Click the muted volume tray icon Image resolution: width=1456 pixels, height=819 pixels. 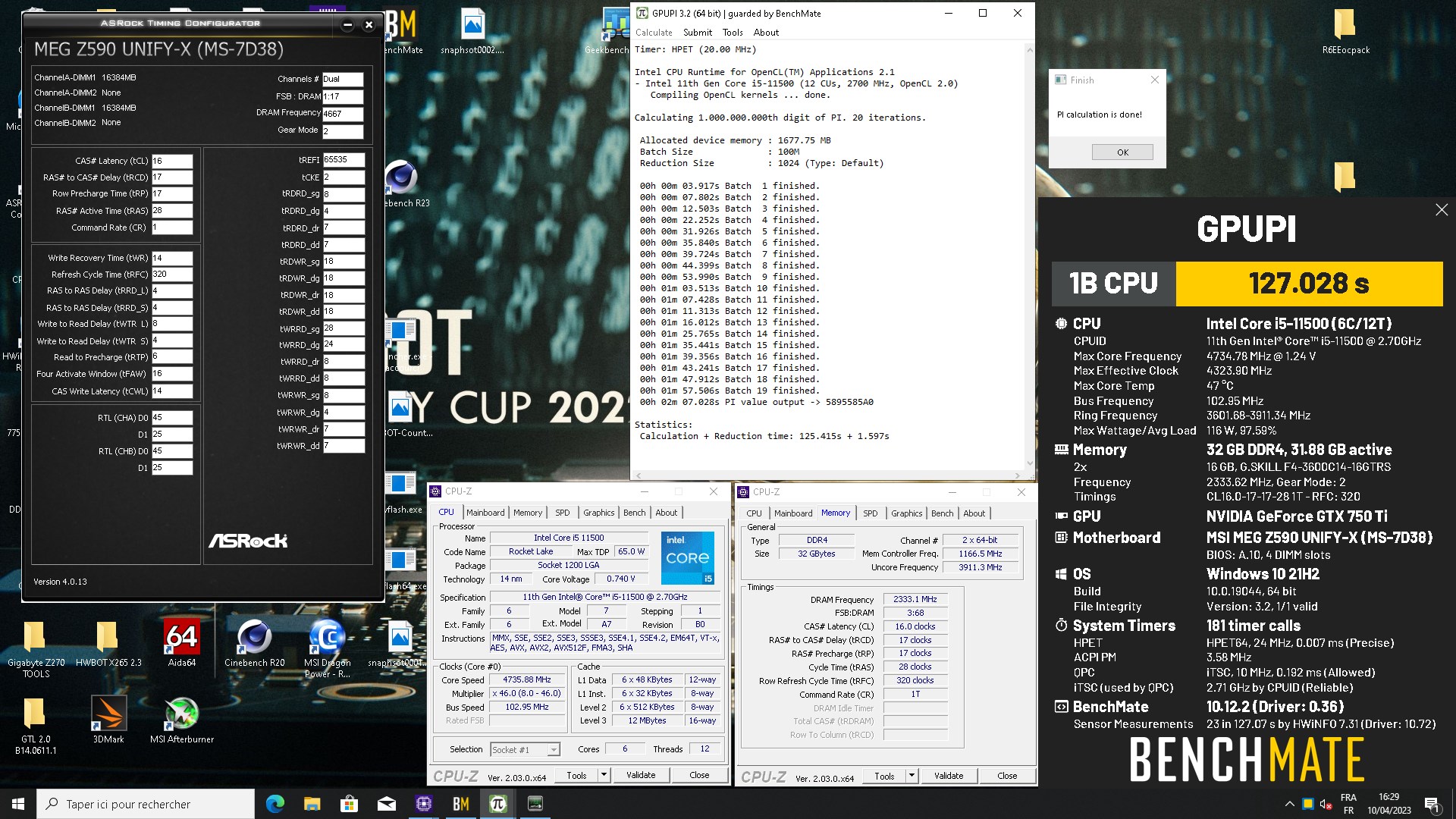[1326, 804]
